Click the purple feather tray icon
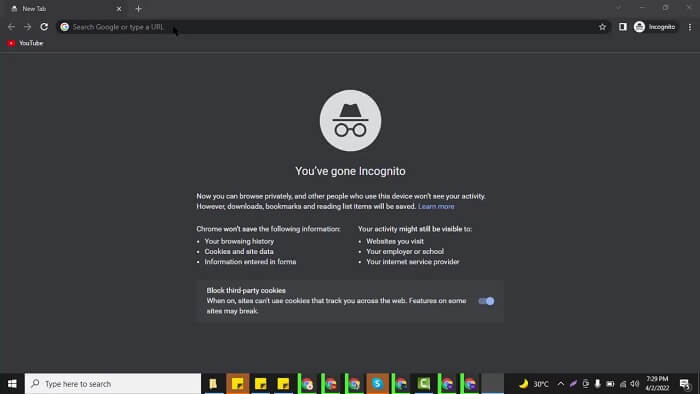Image resolution: width=700 pixels, height=394 pixels. [573, 384]
